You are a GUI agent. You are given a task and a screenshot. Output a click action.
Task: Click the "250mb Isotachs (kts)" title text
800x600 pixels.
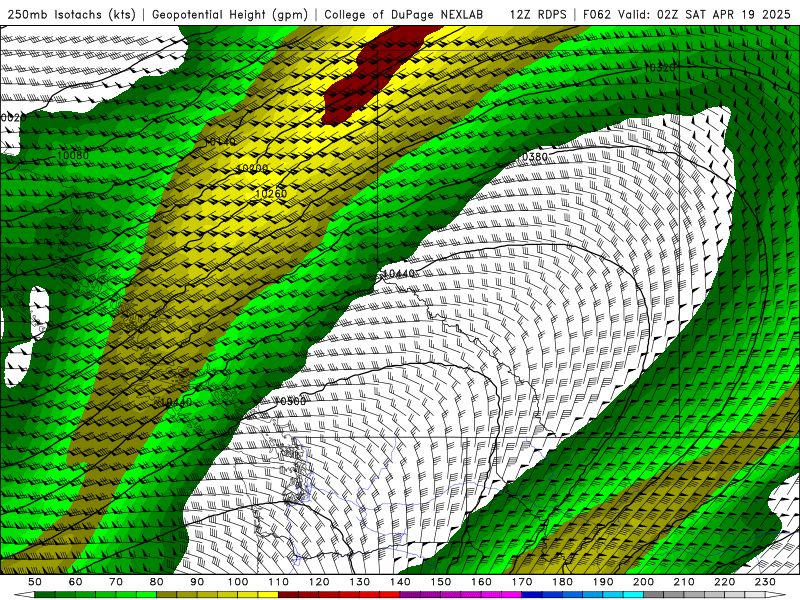pyautogui.click(x=72, y=14)
